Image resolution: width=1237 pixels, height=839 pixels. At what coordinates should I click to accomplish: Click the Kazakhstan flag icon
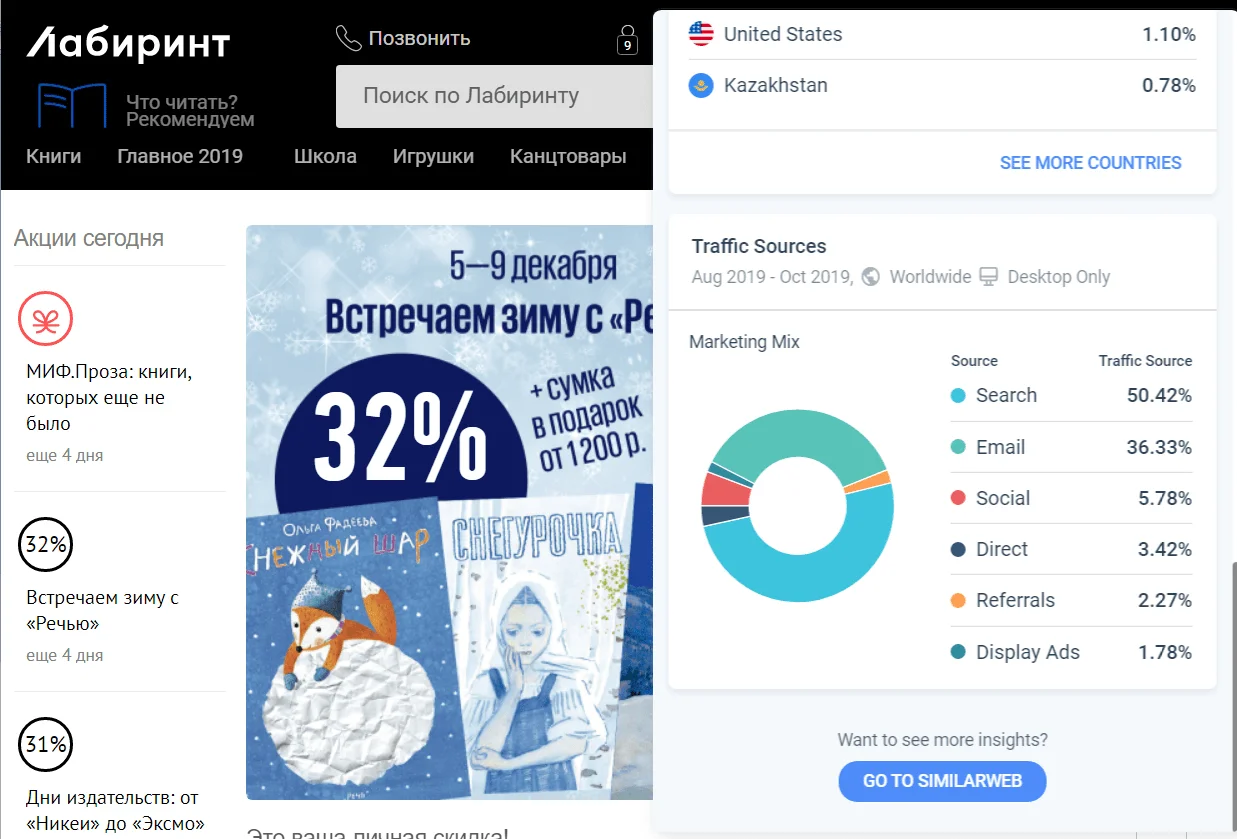tap(701, 85)
